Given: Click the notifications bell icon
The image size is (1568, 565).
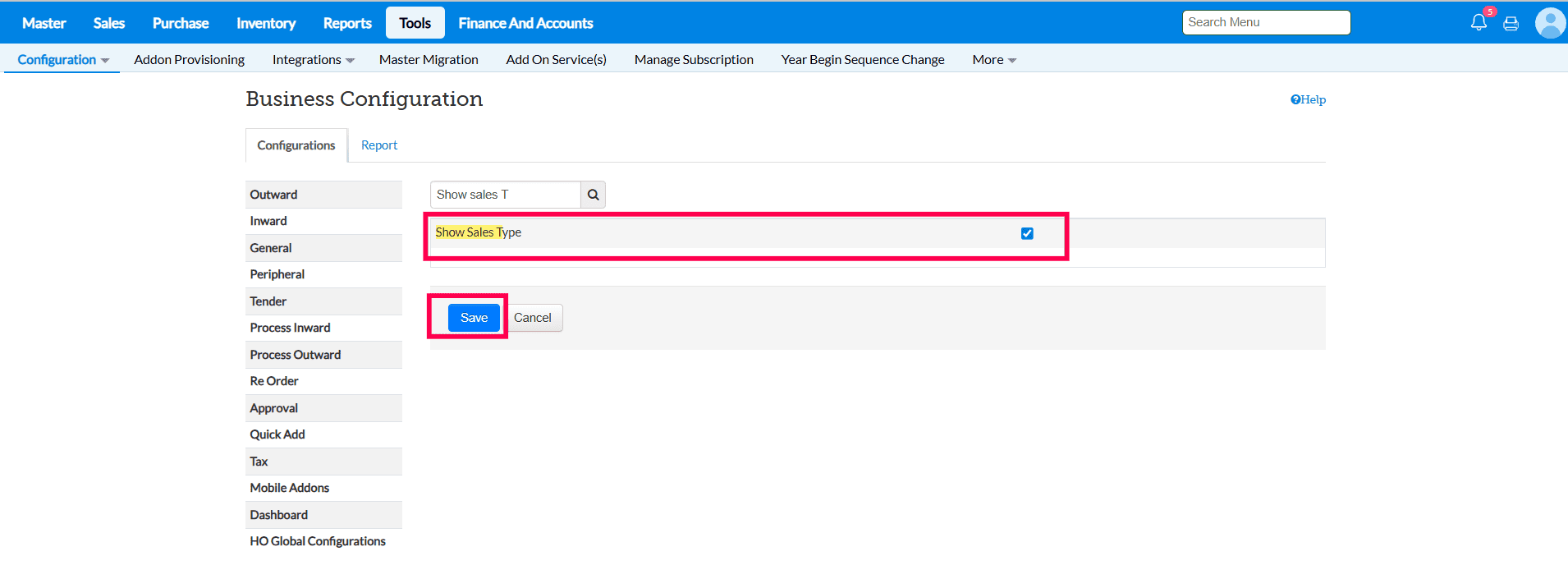Looking at the screenshot, I should coord(1478,22).
